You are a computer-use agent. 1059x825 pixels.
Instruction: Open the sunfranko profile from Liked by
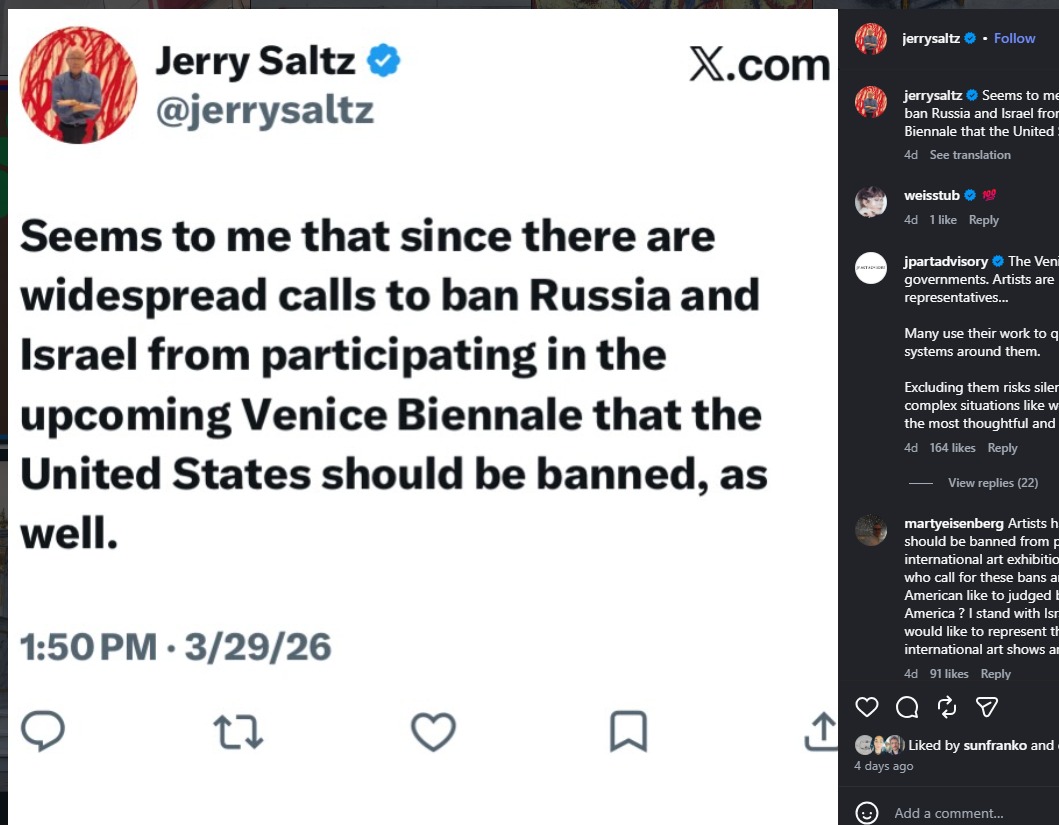[x=995, y=745]
